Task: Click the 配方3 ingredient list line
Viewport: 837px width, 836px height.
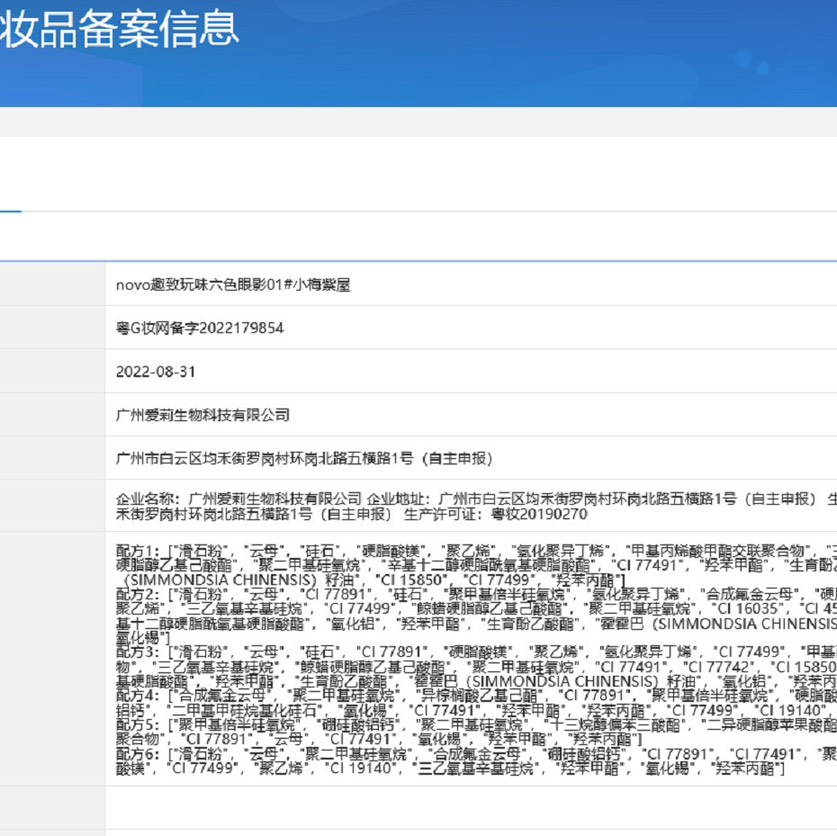Action: [476, 652]
